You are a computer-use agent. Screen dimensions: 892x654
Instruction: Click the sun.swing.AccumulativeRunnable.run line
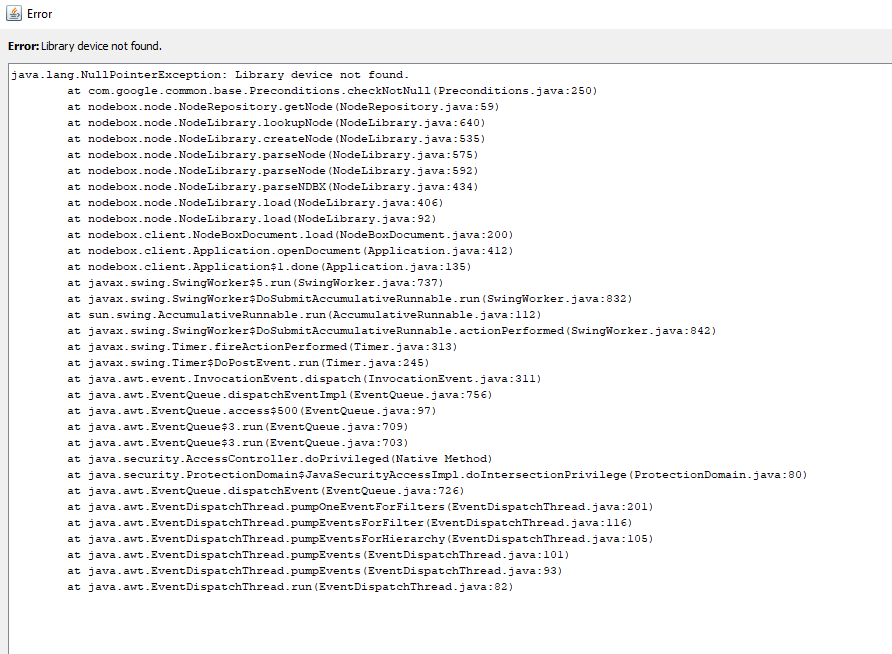point(304,314)
